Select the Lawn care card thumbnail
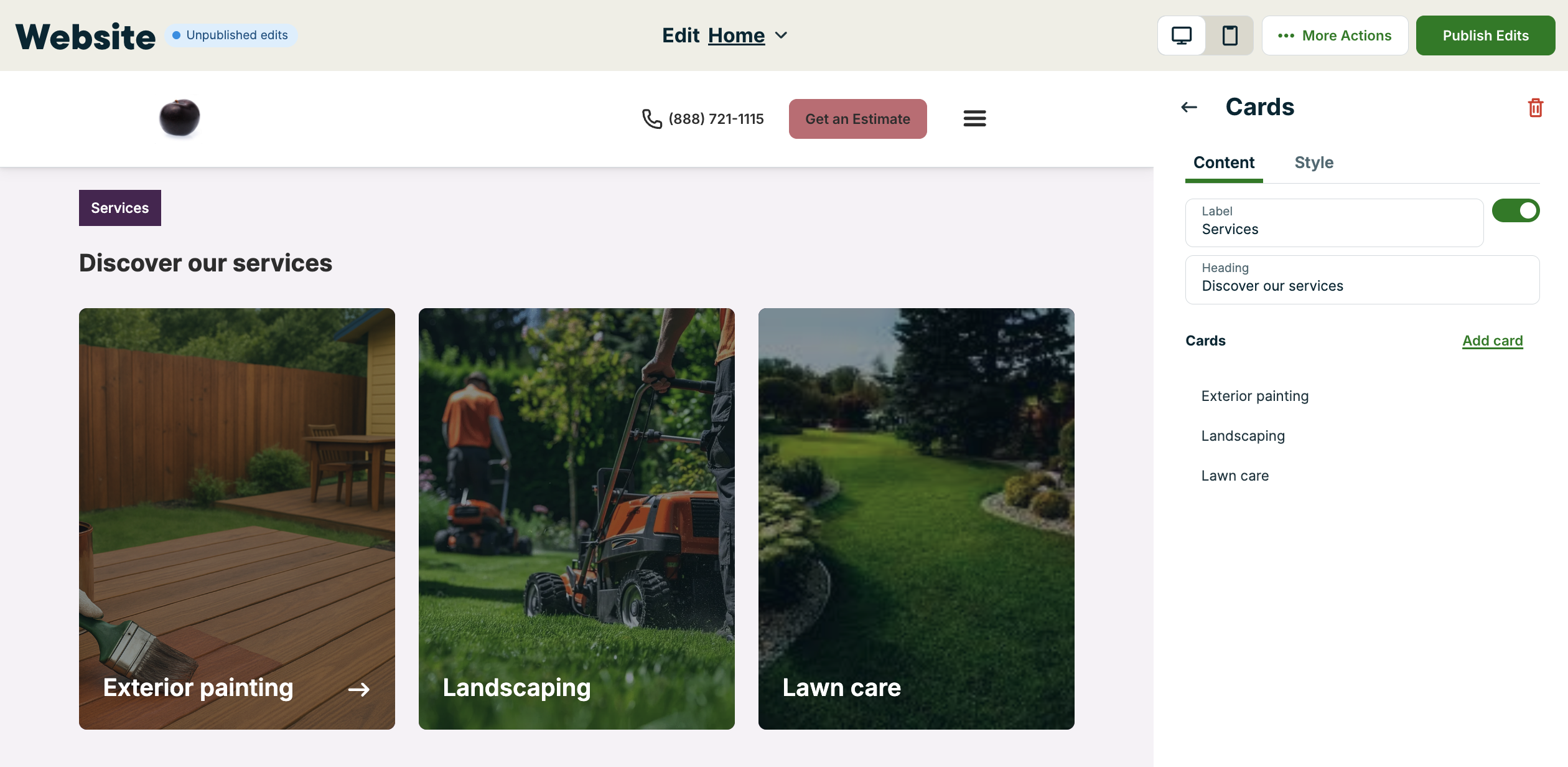 (916, 519)
